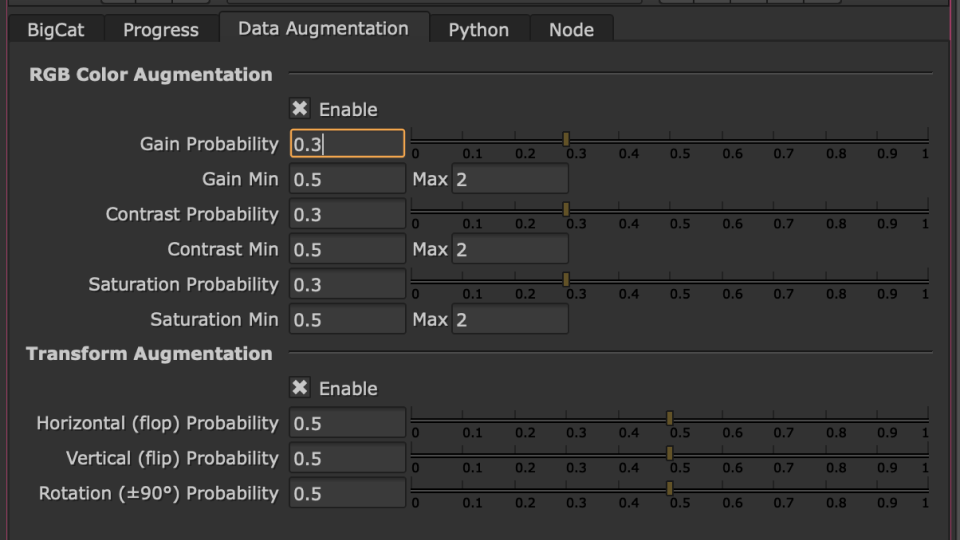Disable RGB Color Augmentation Enable checkbox
Screen dimensions: 960x540
(300, 109)
